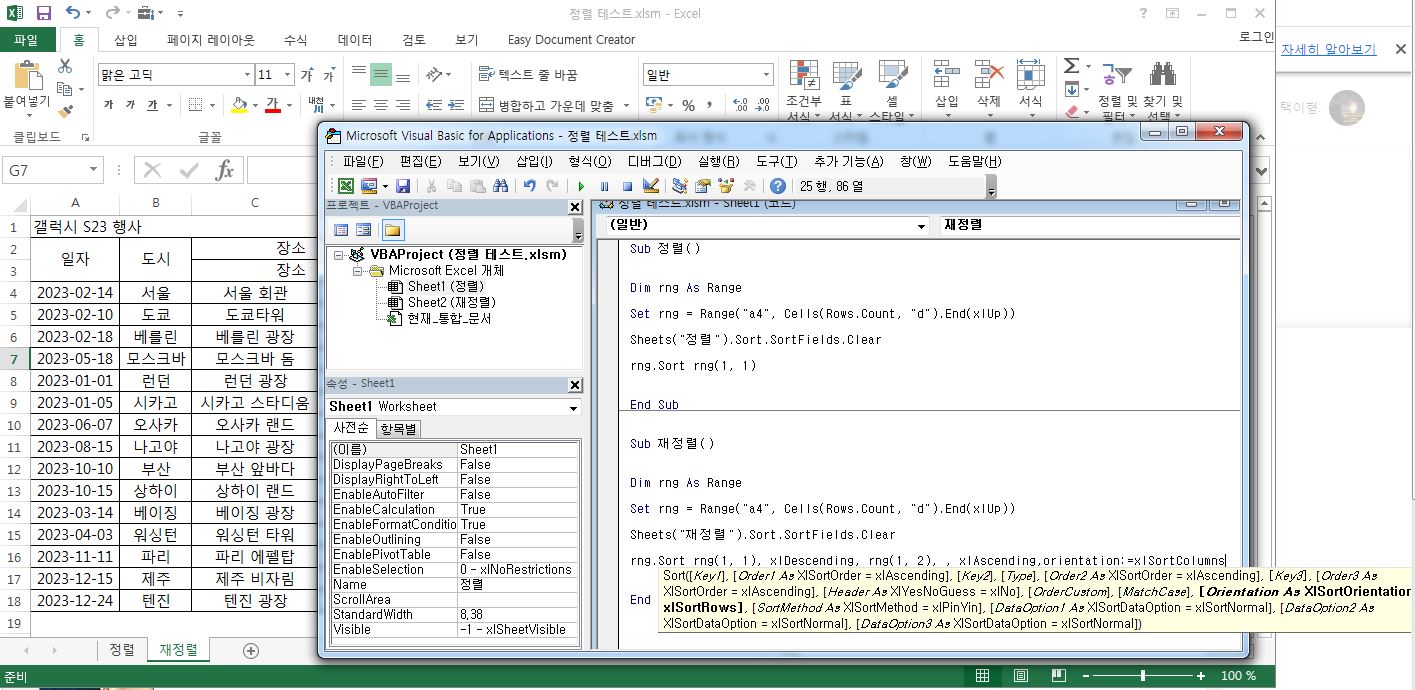This screenshot has width=1415, height=690.
Task: Click the Design Mode icon on the toolbar
Action: tap(651, 186)
